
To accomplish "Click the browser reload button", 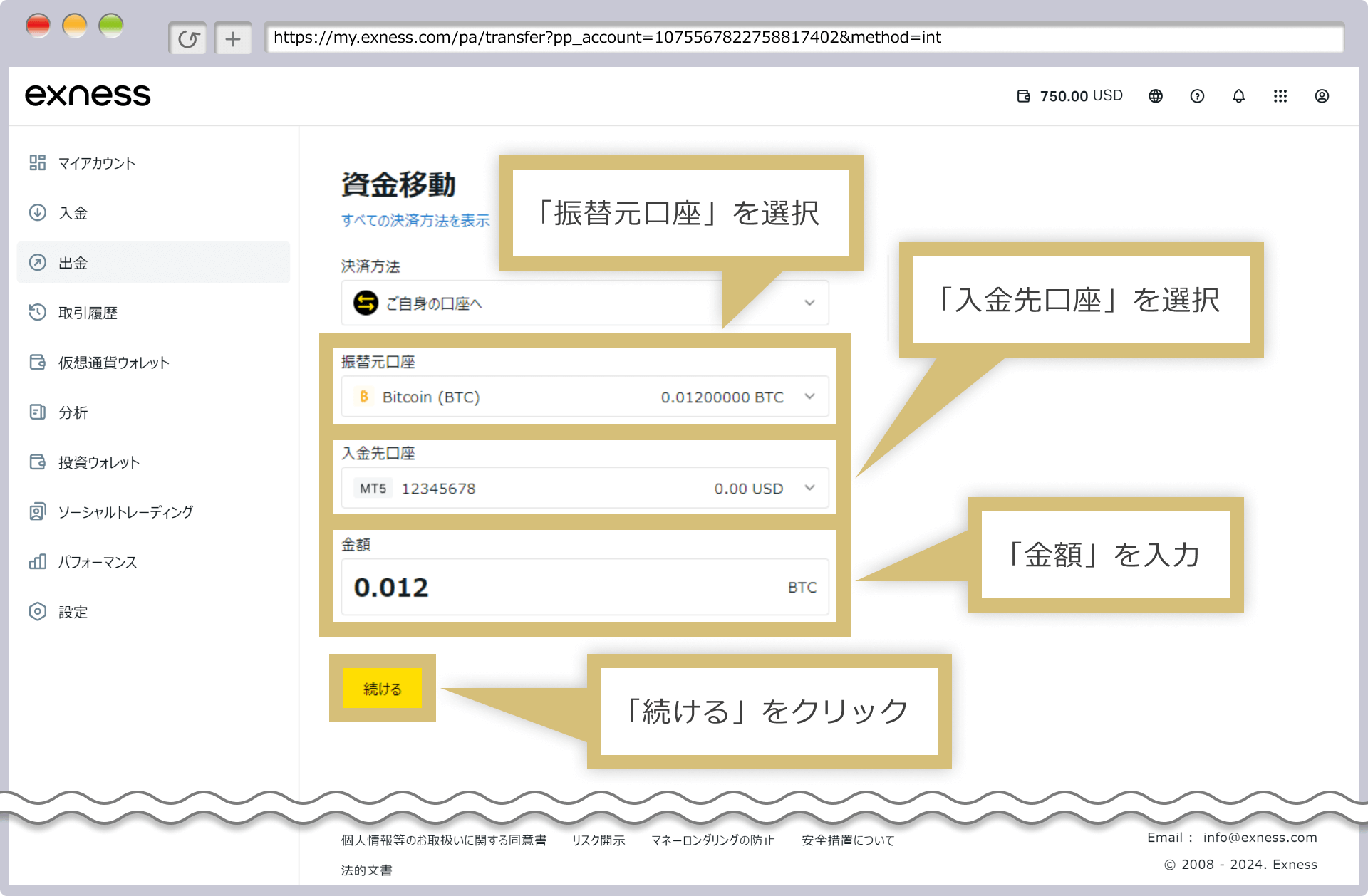I will [188, 38].
